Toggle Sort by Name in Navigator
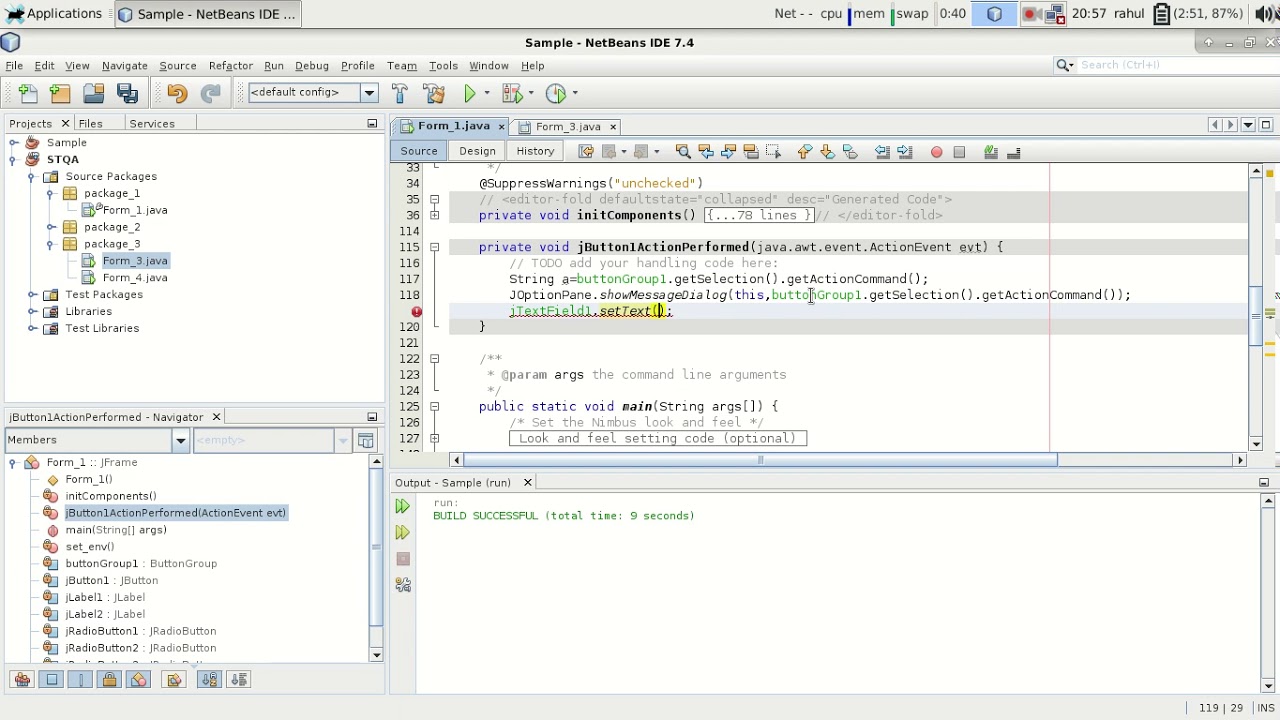This screenshot has height=720, width=1280. 209,680
